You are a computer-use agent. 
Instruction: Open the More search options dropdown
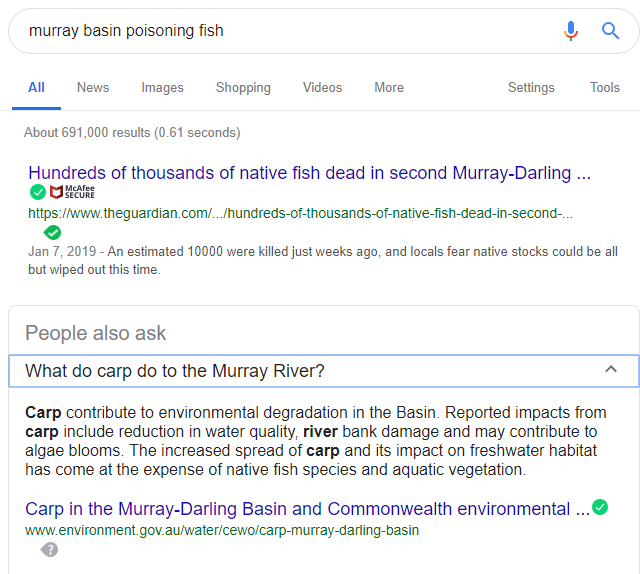click(x=389, y=88)
